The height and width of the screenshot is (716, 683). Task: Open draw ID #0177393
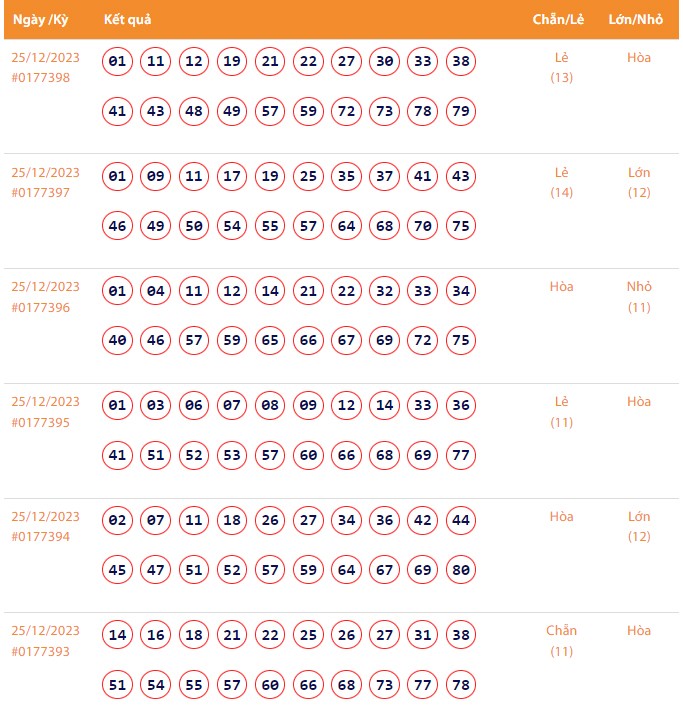tap(41, 652)
